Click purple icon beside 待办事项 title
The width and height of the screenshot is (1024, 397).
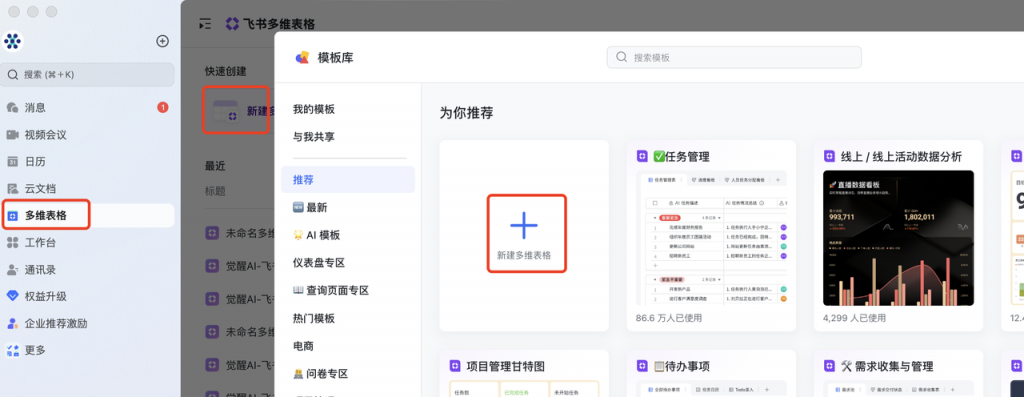point(643,366)
